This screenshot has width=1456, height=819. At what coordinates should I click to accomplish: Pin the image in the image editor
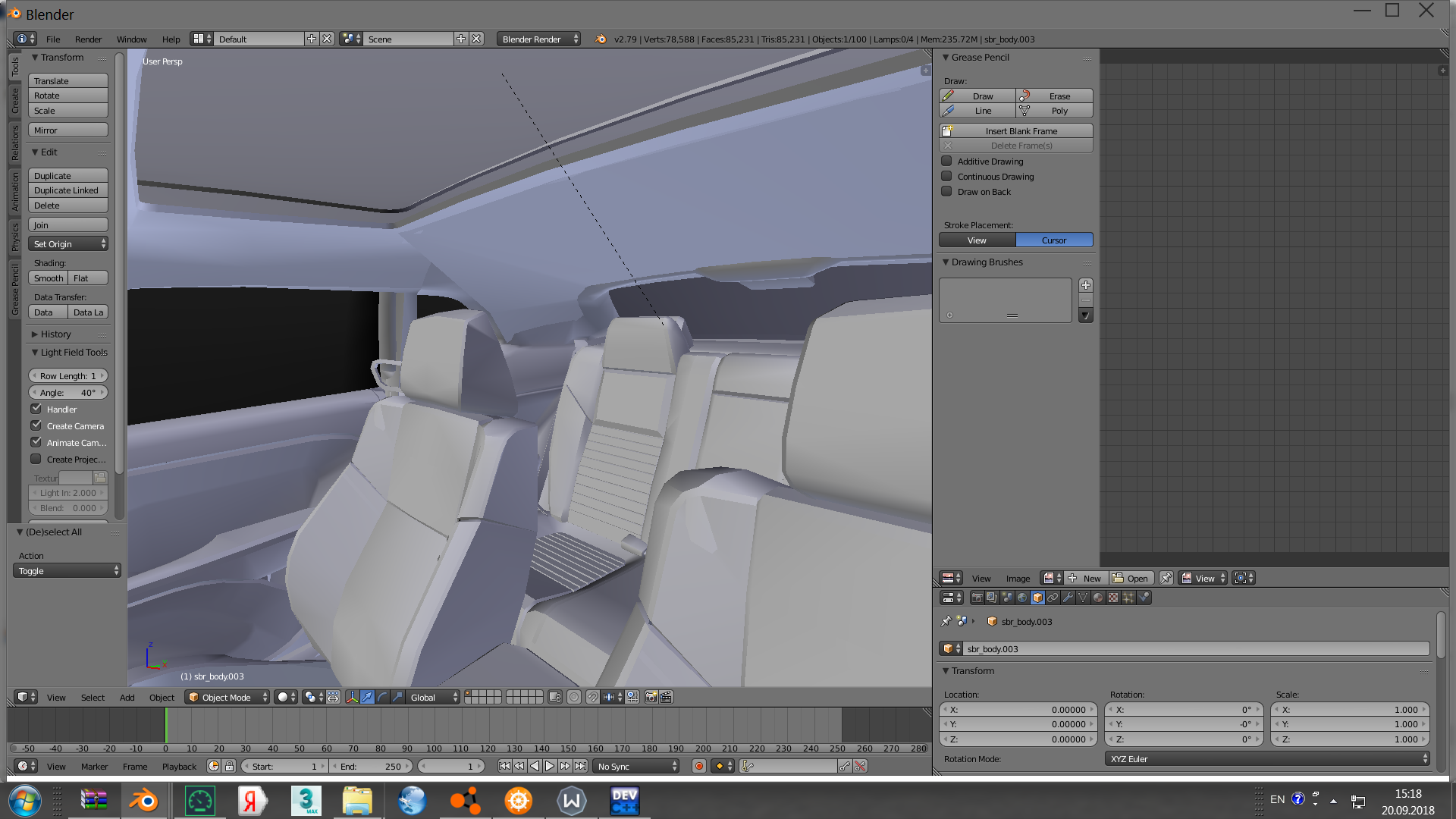(1166, 579)
